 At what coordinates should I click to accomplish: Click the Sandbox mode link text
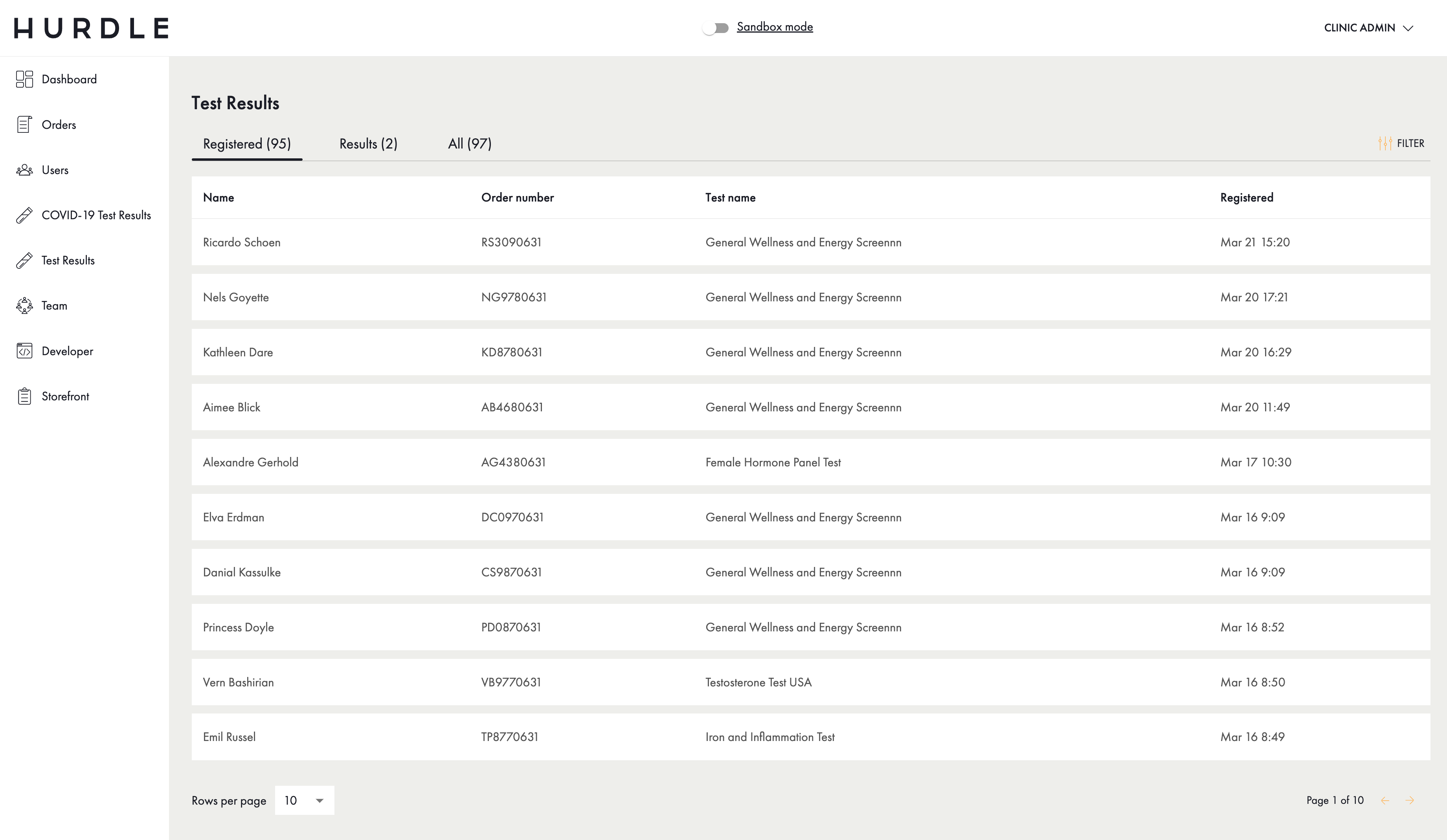(775, 27)
